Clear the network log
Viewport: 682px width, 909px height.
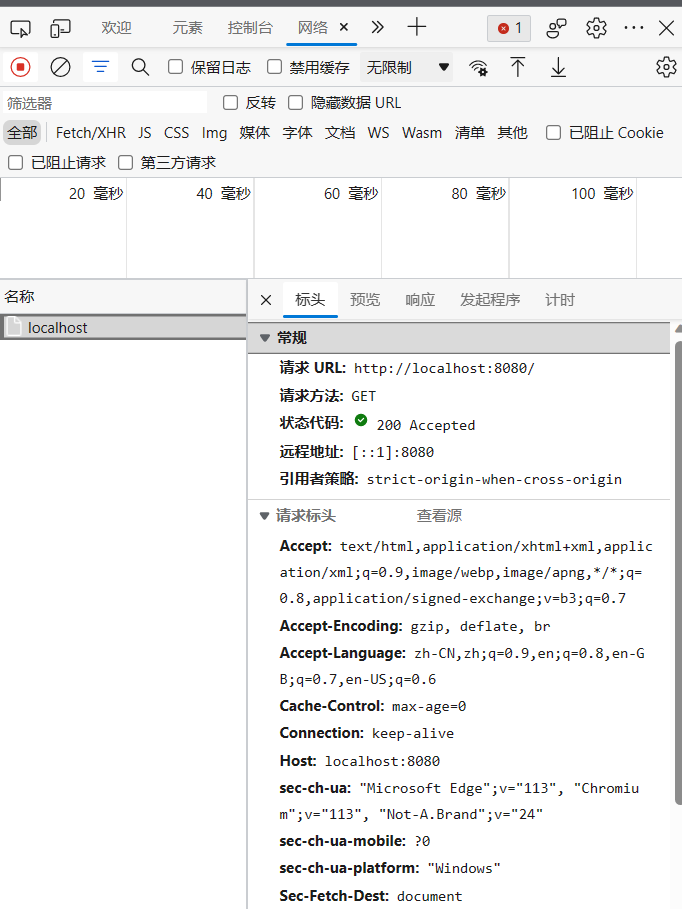click(60, 67)
